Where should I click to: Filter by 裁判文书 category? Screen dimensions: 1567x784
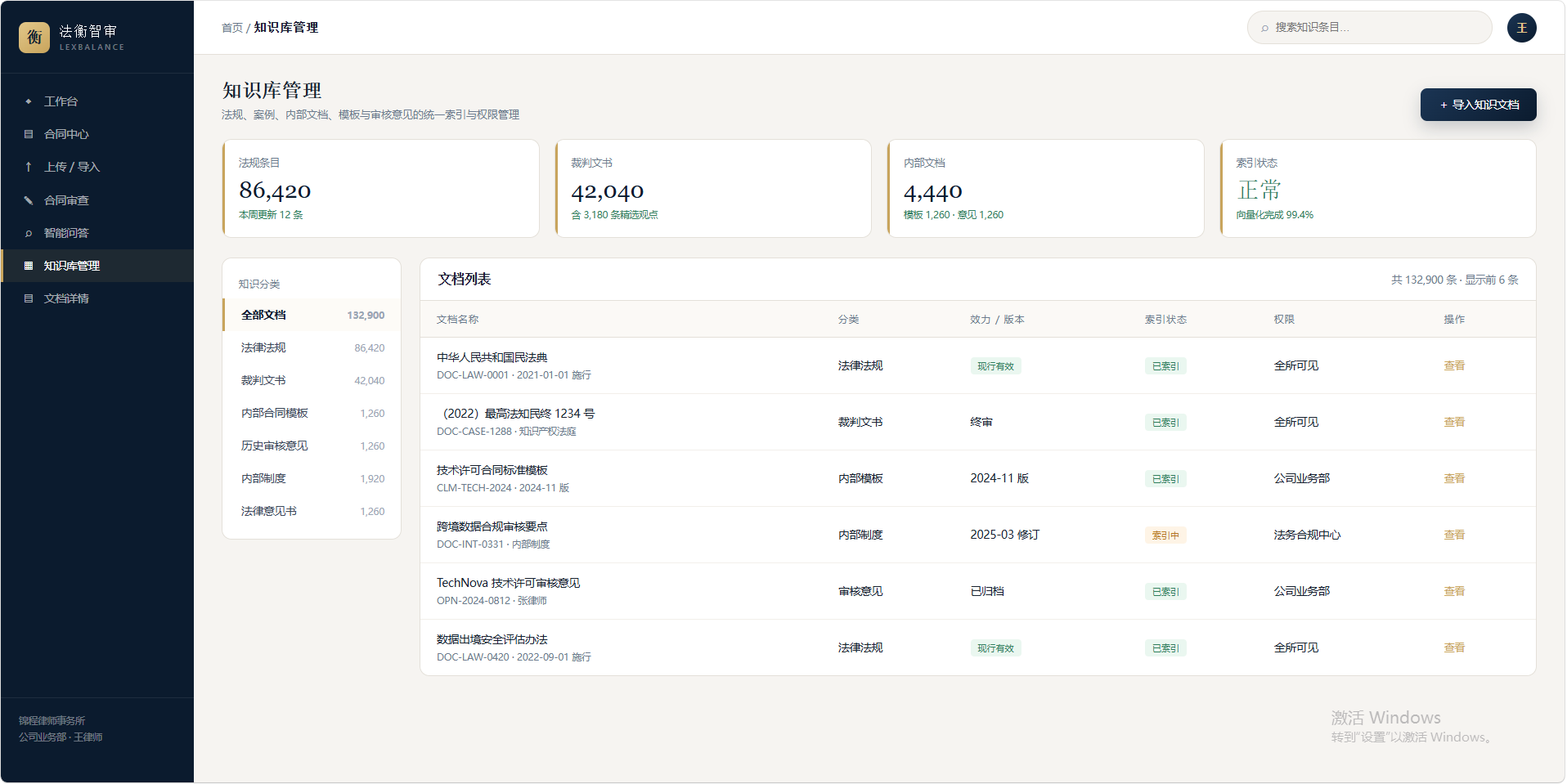tap(312, 380)
